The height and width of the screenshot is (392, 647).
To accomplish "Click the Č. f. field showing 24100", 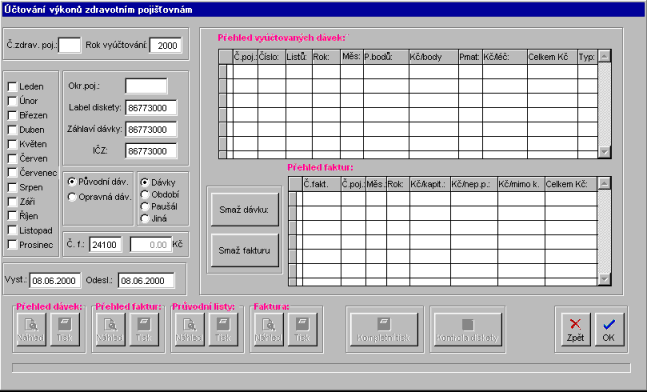I will tap(106, 245).
